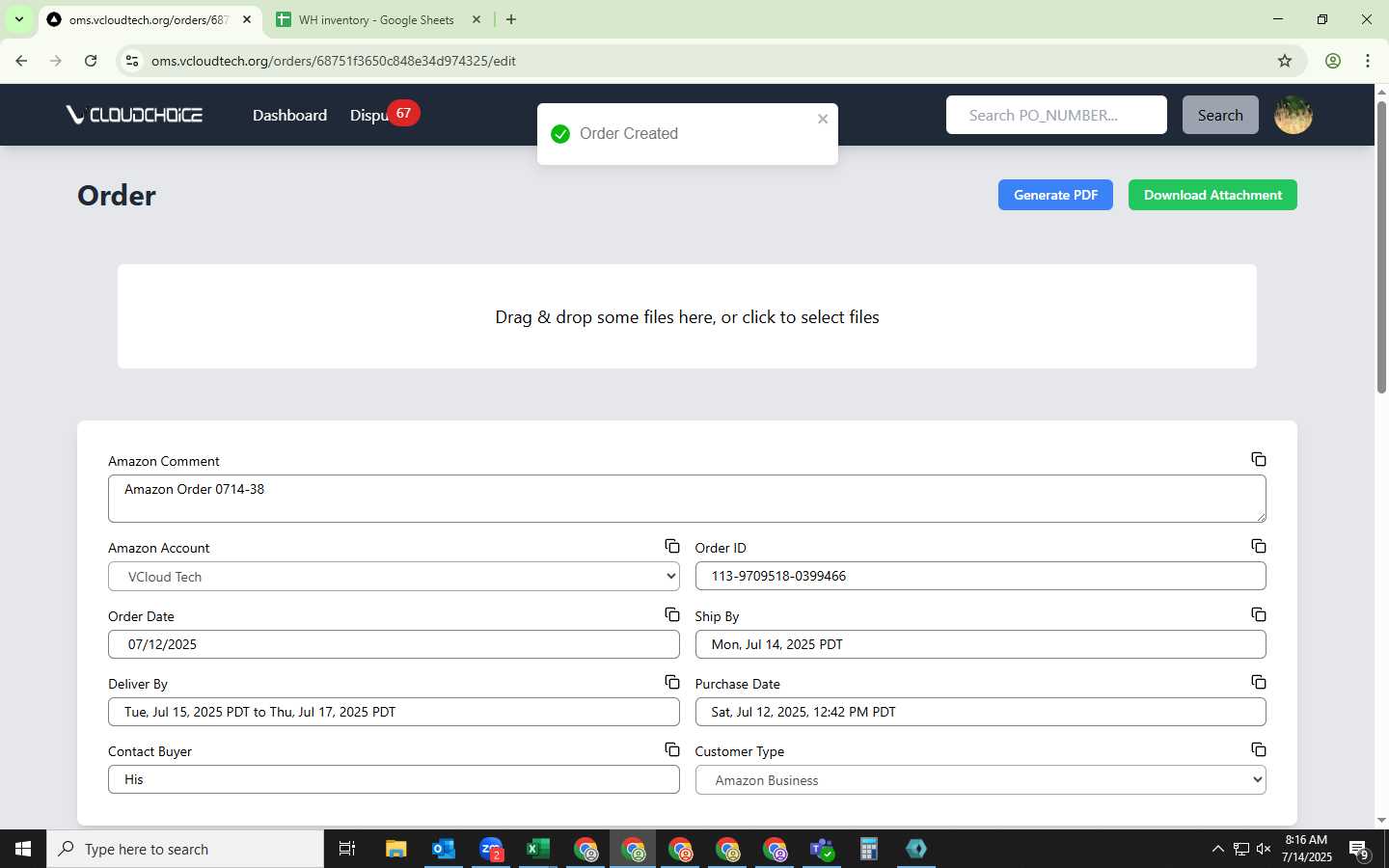Screen dimensions: 1389x868
Task: Dismiss the Order Created notification
Action: pos(823,119)
